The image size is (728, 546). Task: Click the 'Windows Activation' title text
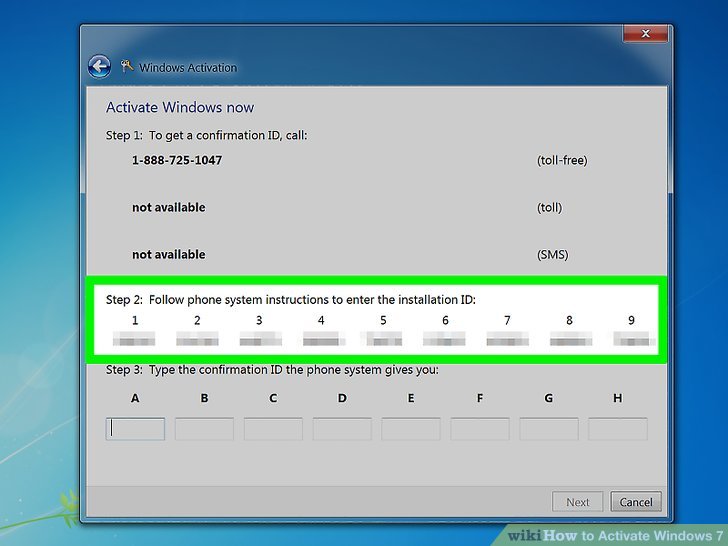tap(188, 68)
